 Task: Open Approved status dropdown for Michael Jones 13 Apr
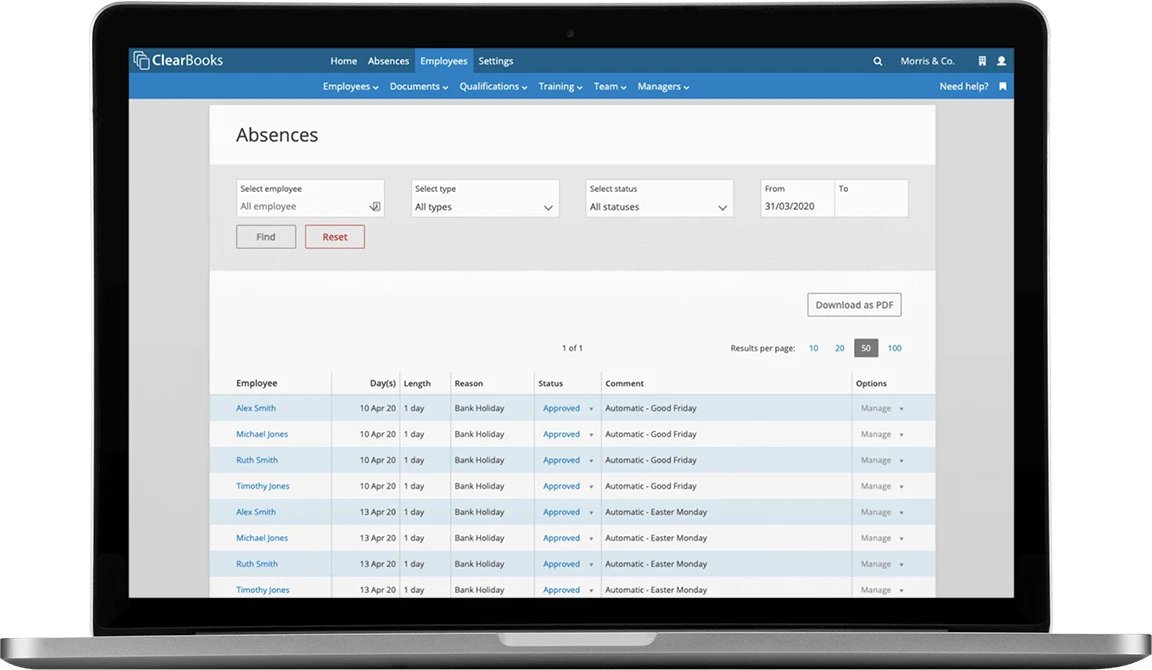pos(568,538)
